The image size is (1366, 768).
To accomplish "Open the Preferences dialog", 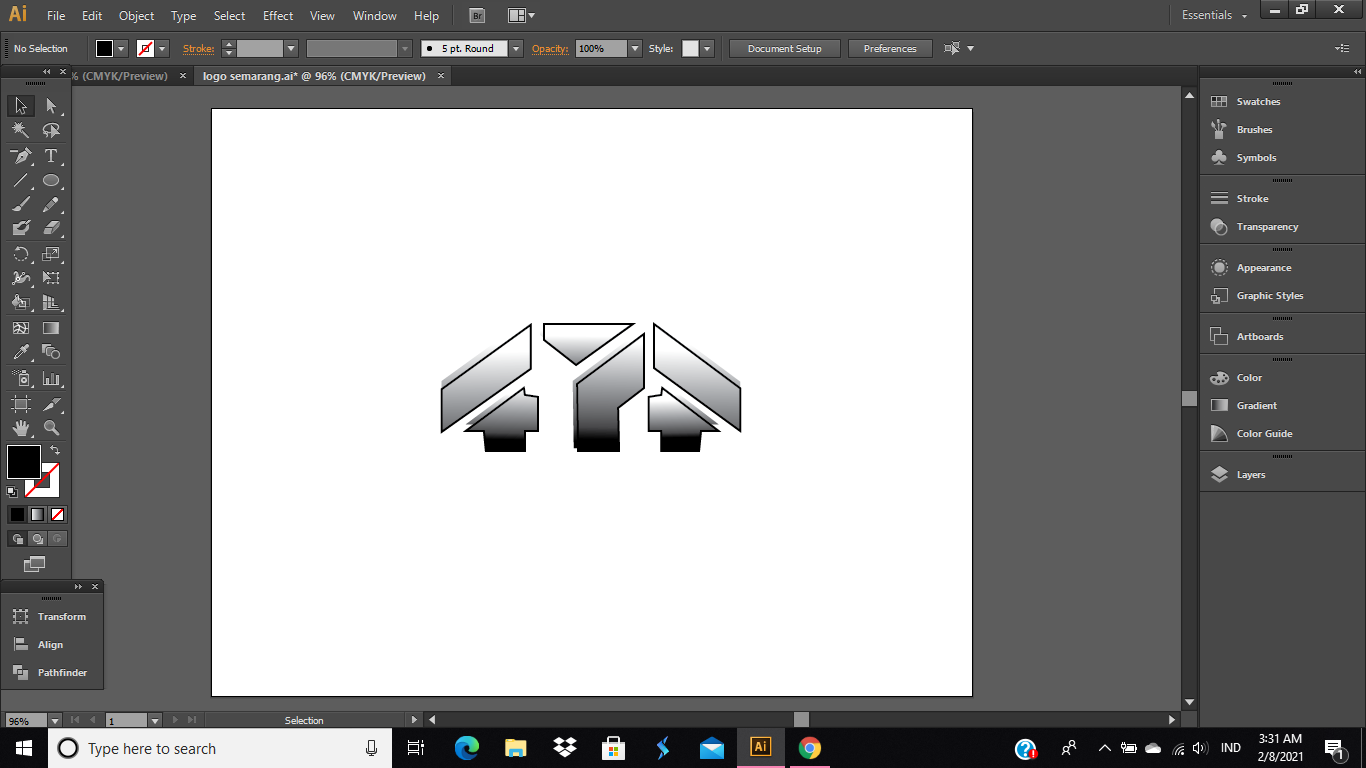I will [889, 48].
